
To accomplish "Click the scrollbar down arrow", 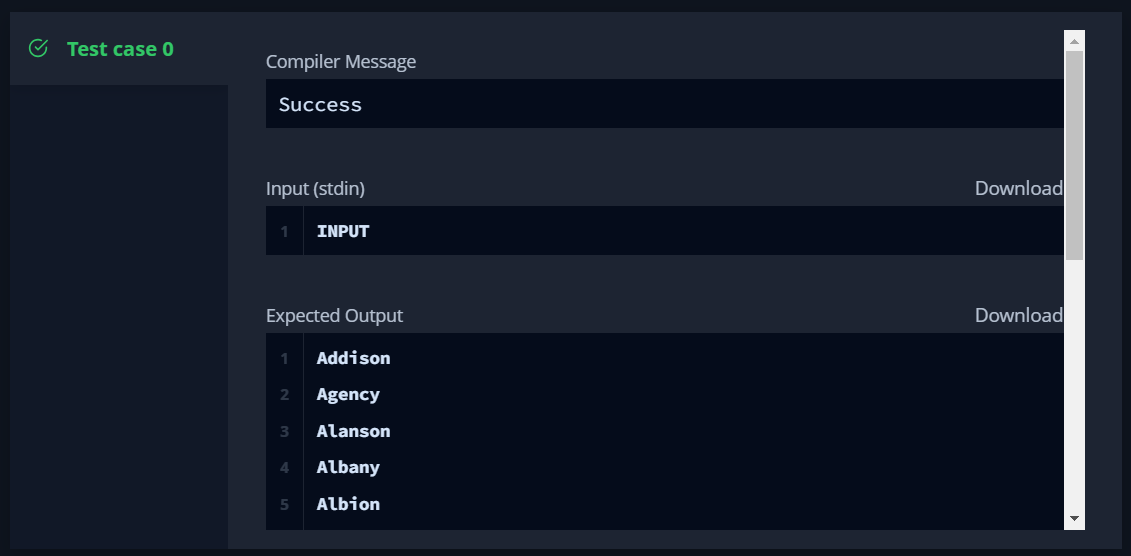I will (1074, 519).
